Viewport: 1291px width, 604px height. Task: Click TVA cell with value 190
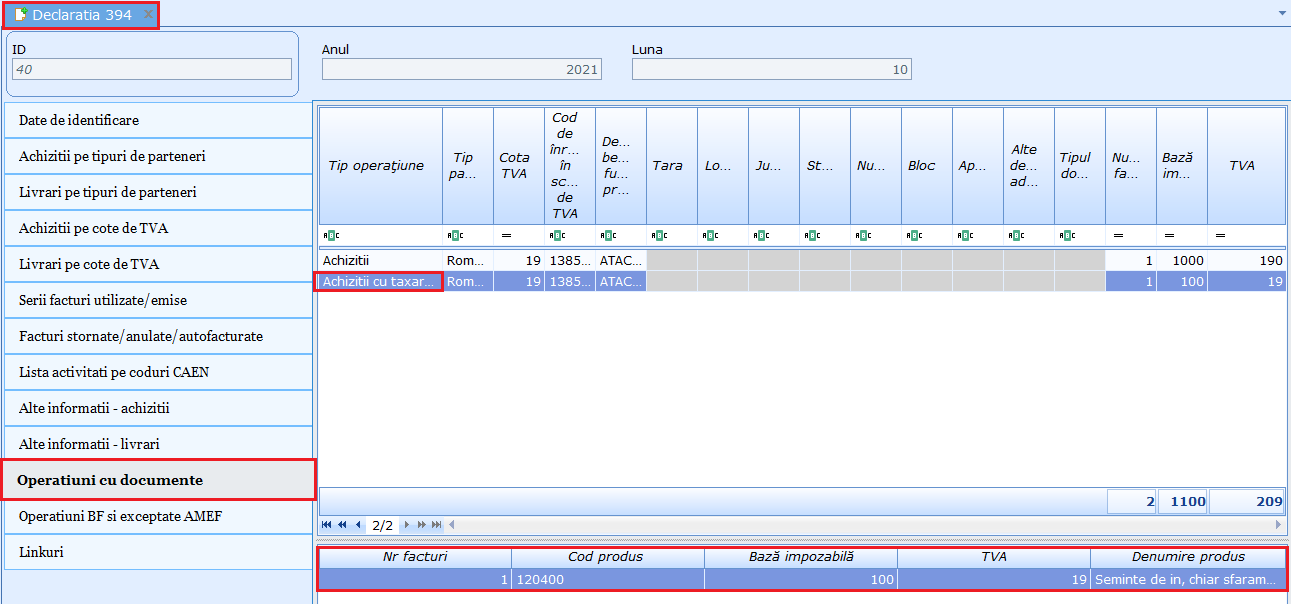[1246, 260]
